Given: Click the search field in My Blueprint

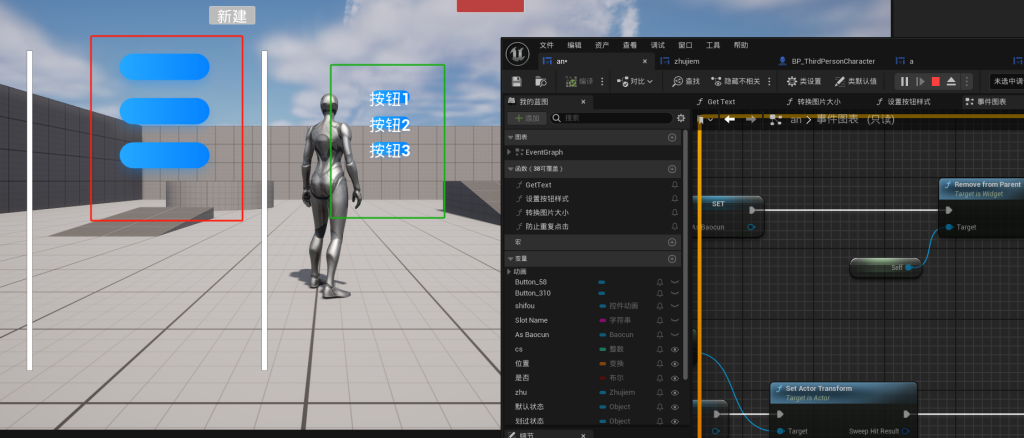Looking at the screenshot, I should 610,118.
